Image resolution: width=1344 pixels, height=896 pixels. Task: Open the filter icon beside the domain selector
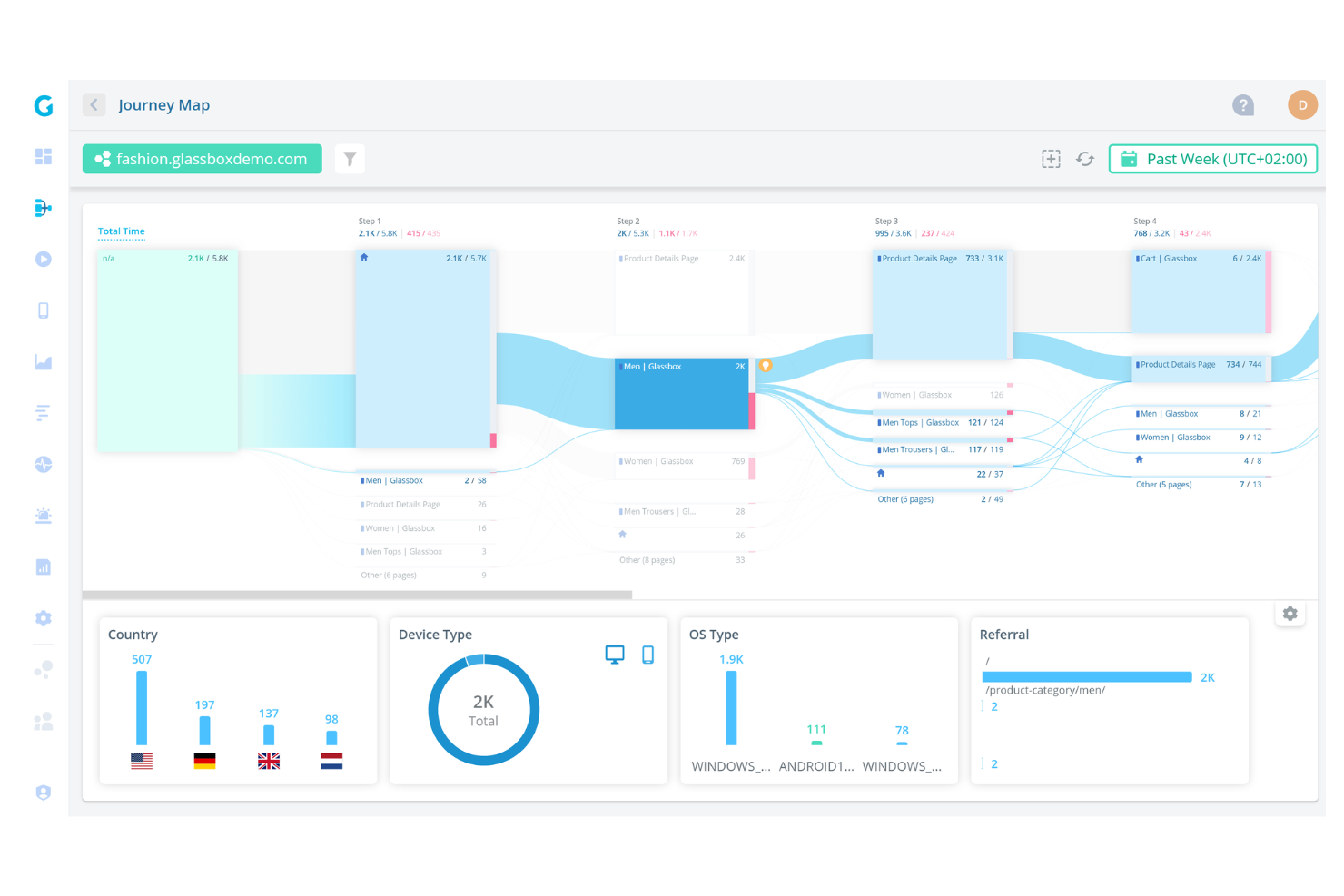coord(350,158)
